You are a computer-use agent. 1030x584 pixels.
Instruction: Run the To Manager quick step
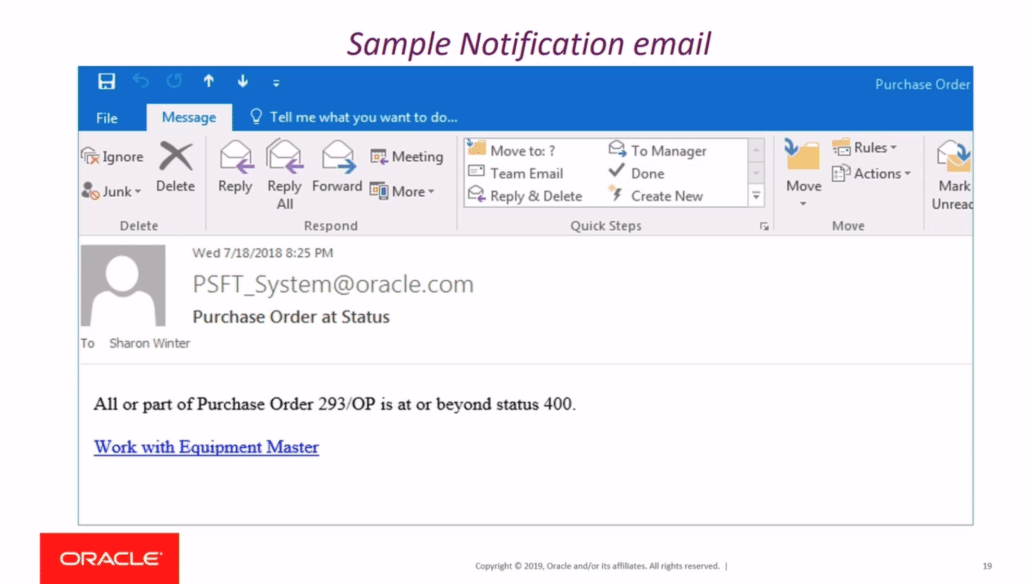(x=666, y=150)
